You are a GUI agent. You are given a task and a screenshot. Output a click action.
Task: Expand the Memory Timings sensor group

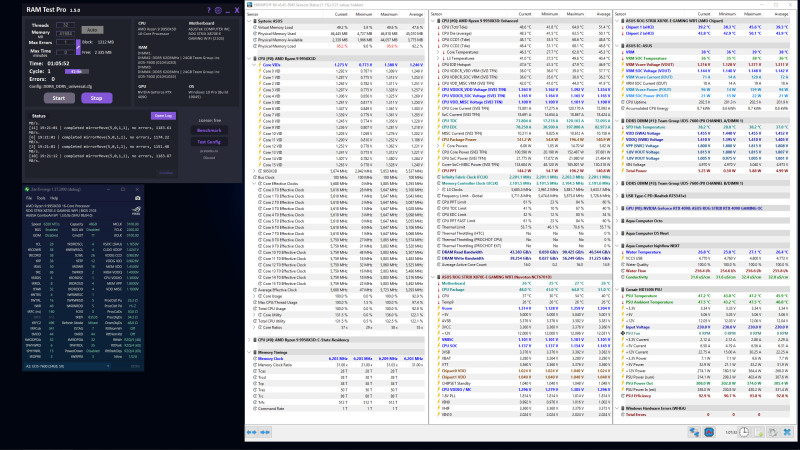249,352
